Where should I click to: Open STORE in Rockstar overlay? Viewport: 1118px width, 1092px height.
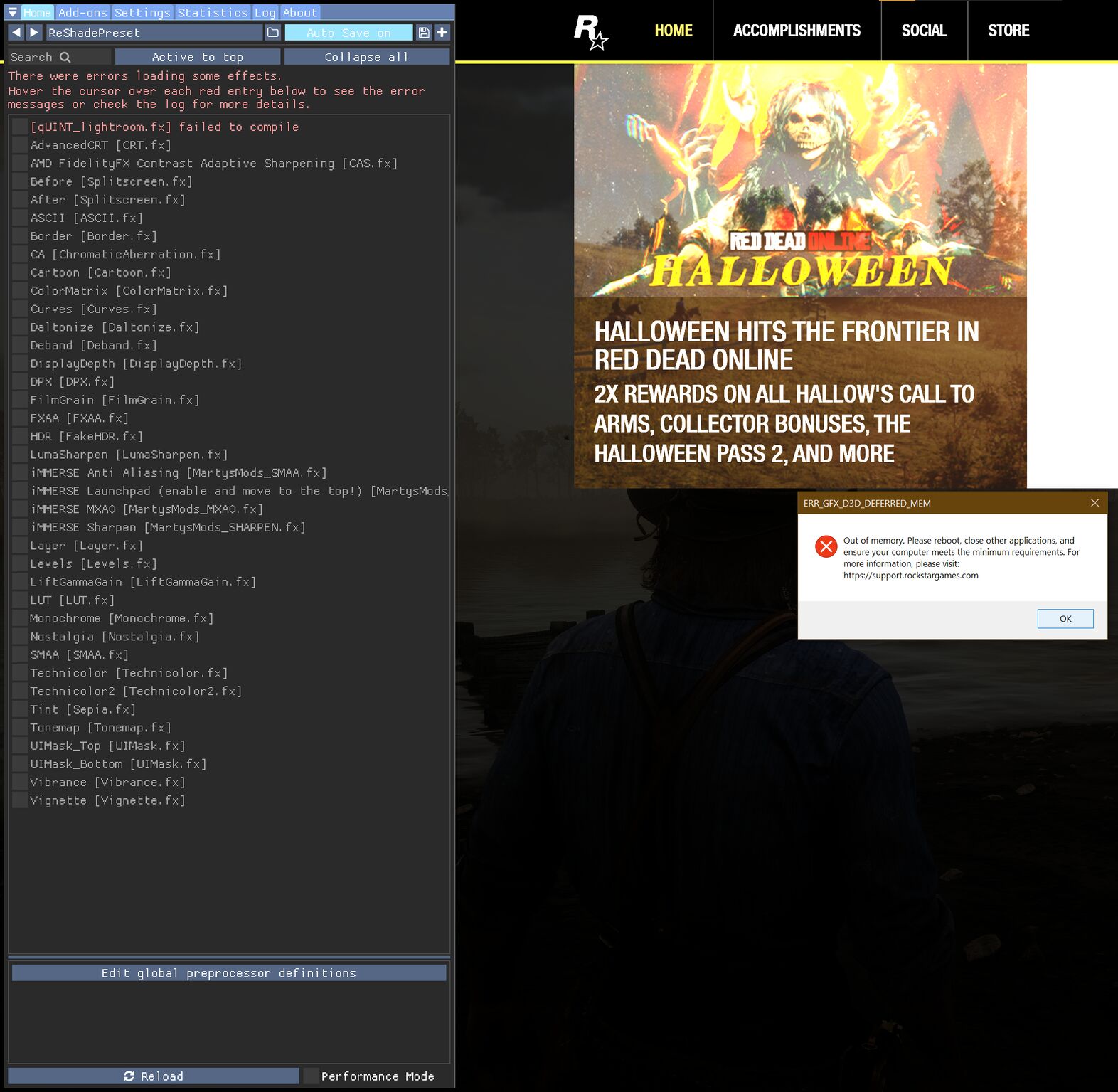(1008, 31)
